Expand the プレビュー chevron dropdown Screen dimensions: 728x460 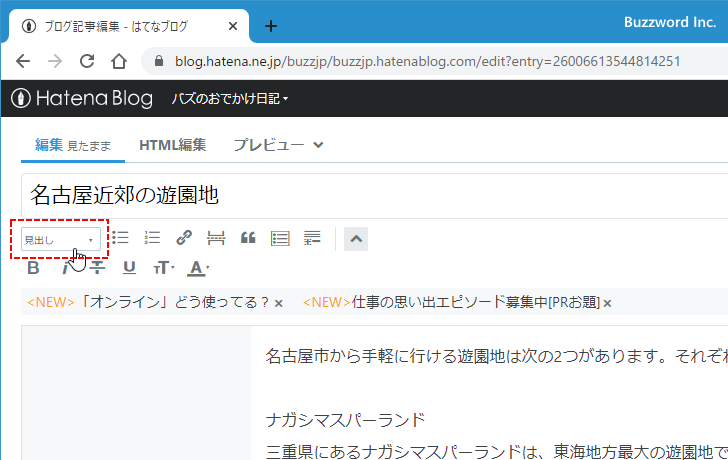click(318, 145)
